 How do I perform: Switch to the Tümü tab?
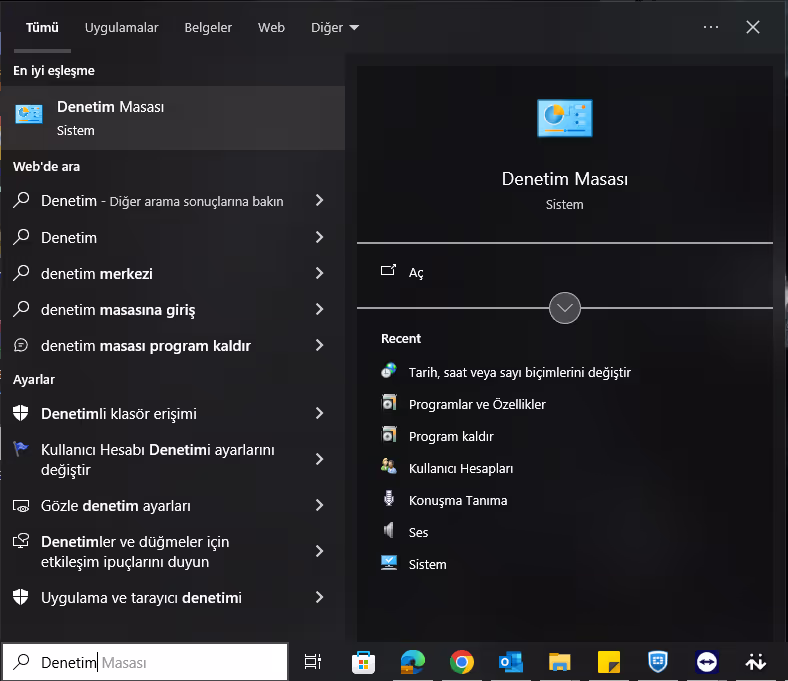[x=42, y=28]
